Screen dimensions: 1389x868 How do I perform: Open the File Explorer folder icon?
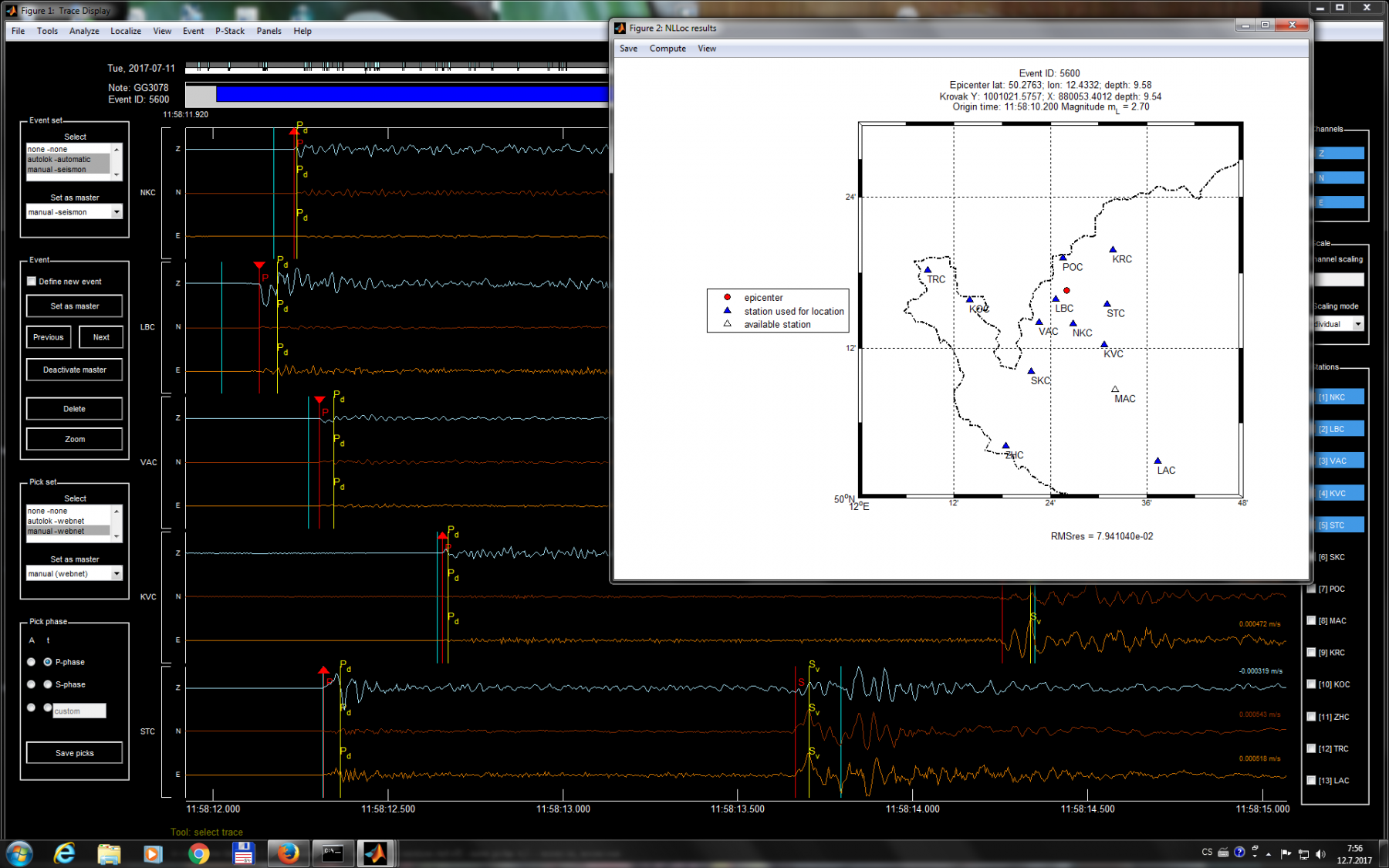(x=109, y=853)
